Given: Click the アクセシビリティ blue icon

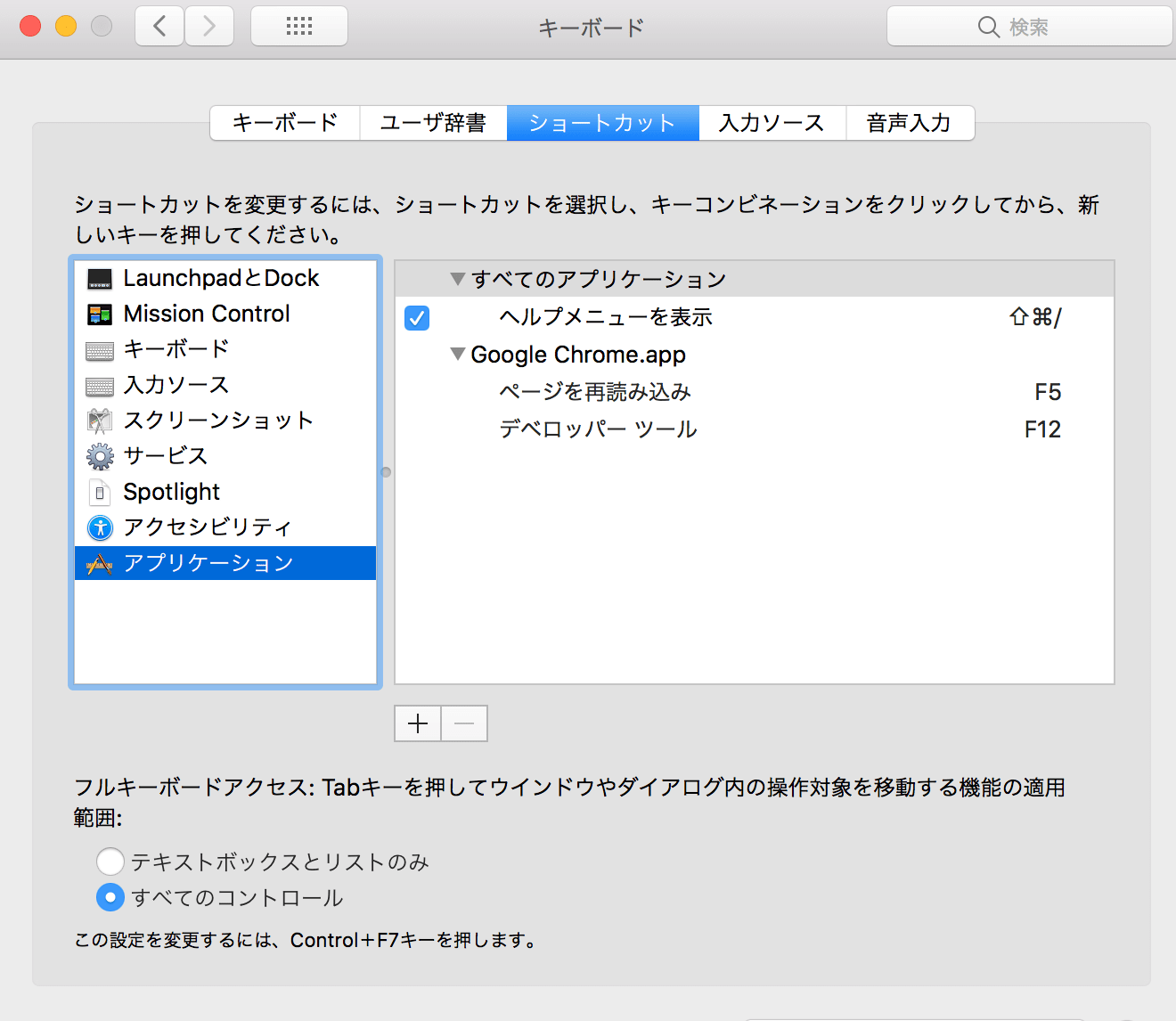Looking at the screenshot, I should click(100, 527).
